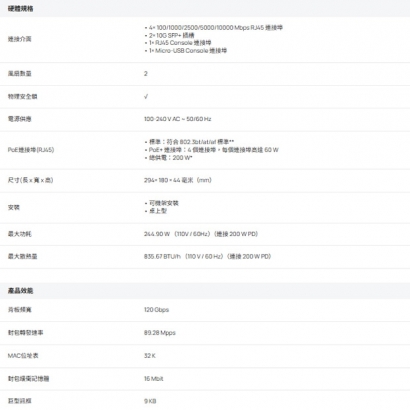Click the PoE+ line ending in '60 W'
The height and width of the screenshot is (410, 410).
click(x=211, y=150)
